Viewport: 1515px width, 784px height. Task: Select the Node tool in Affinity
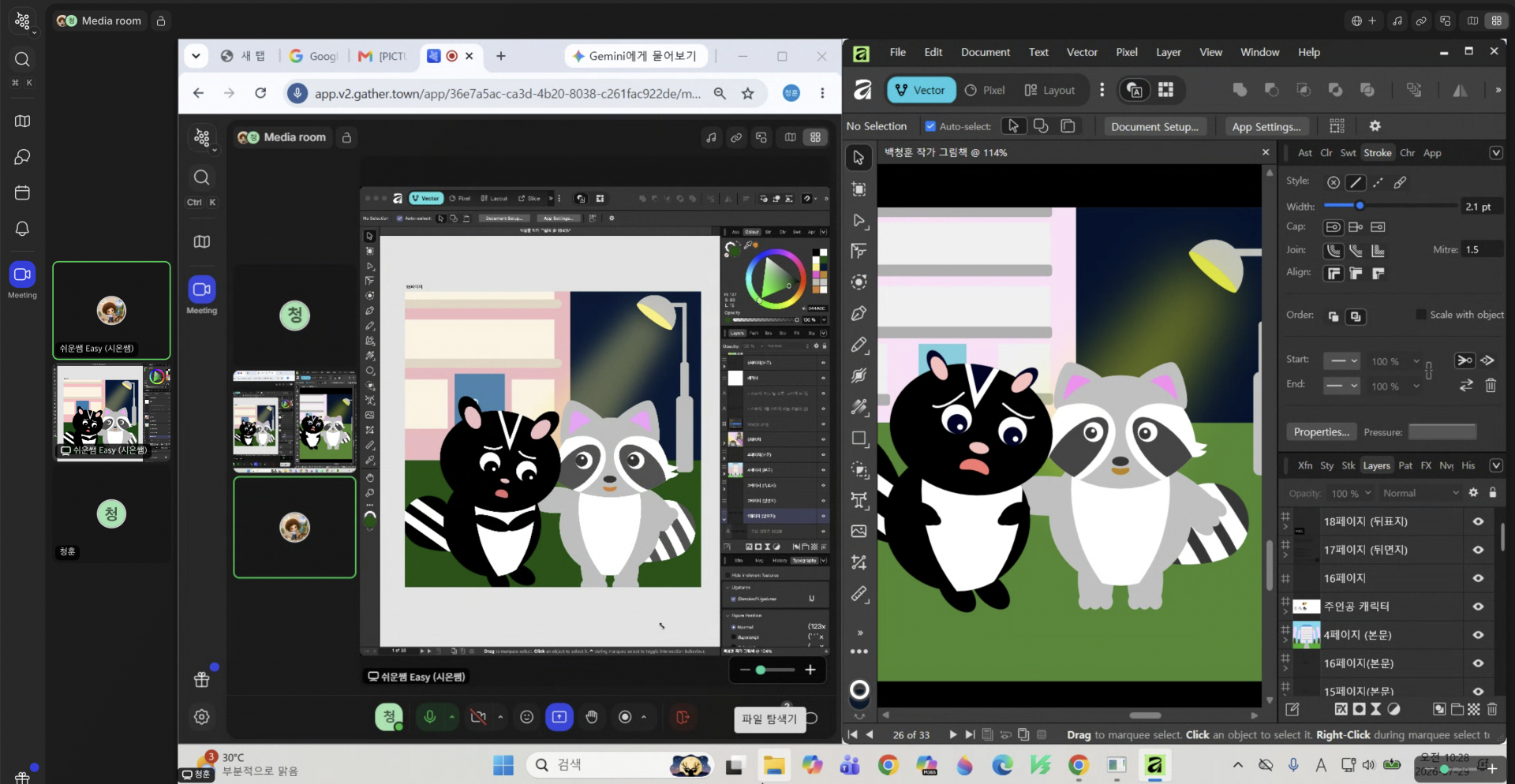[859, 221]
